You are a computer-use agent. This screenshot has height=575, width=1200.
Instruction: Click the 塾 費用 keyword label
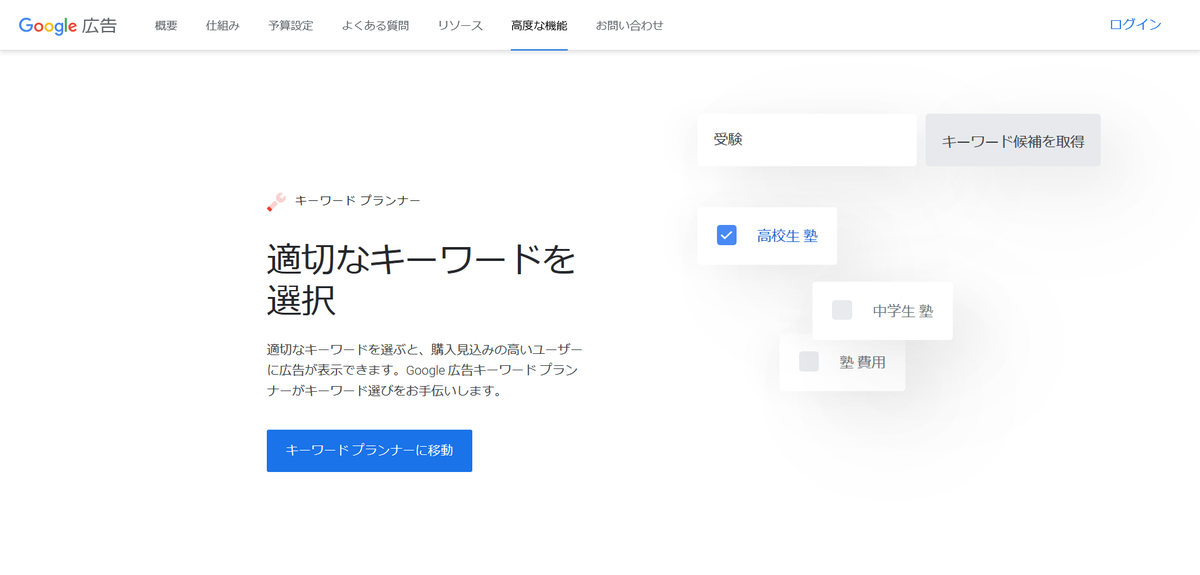[x=863, y=362]
